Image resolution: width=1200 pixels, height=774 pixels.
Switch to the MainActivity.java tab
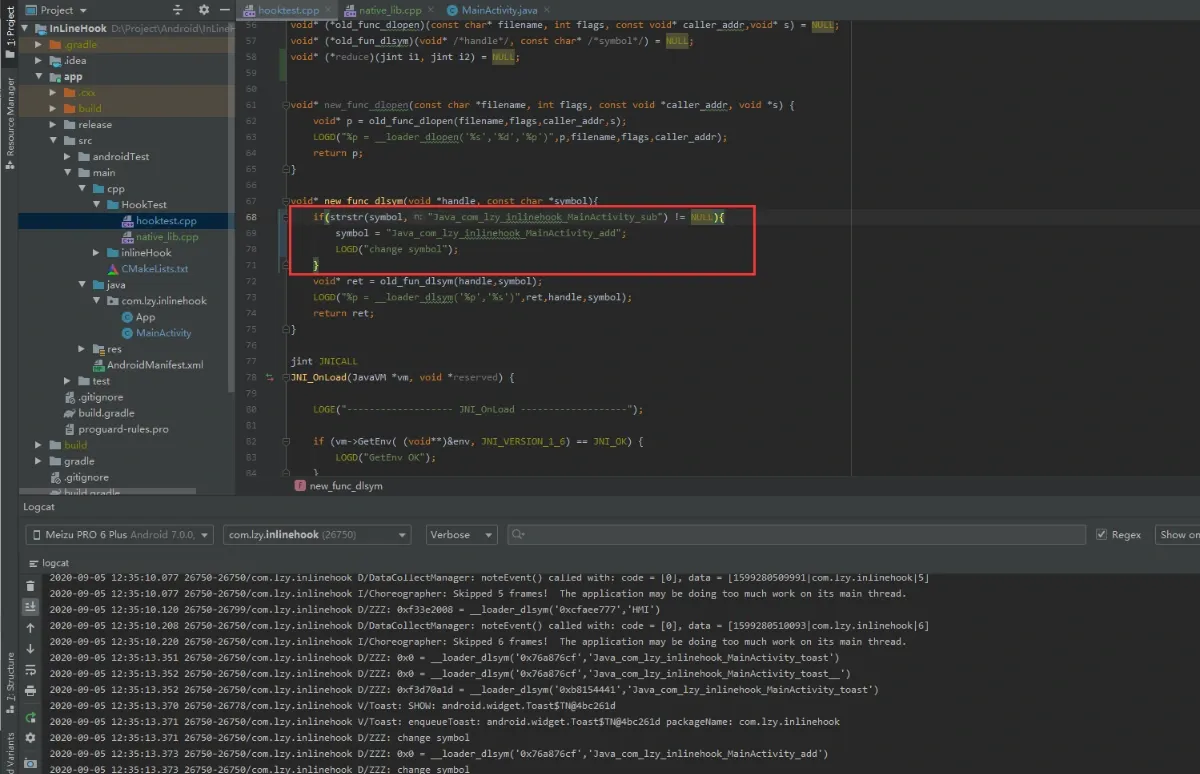pos(492,10)
